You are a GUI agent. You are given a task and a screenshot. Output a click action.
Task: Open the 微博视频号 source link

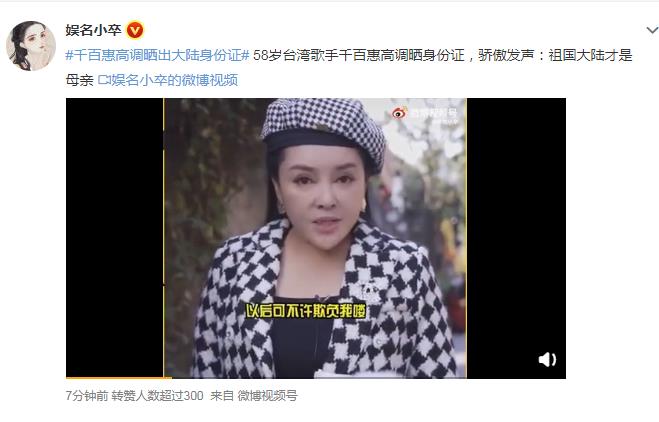point(267,396)
